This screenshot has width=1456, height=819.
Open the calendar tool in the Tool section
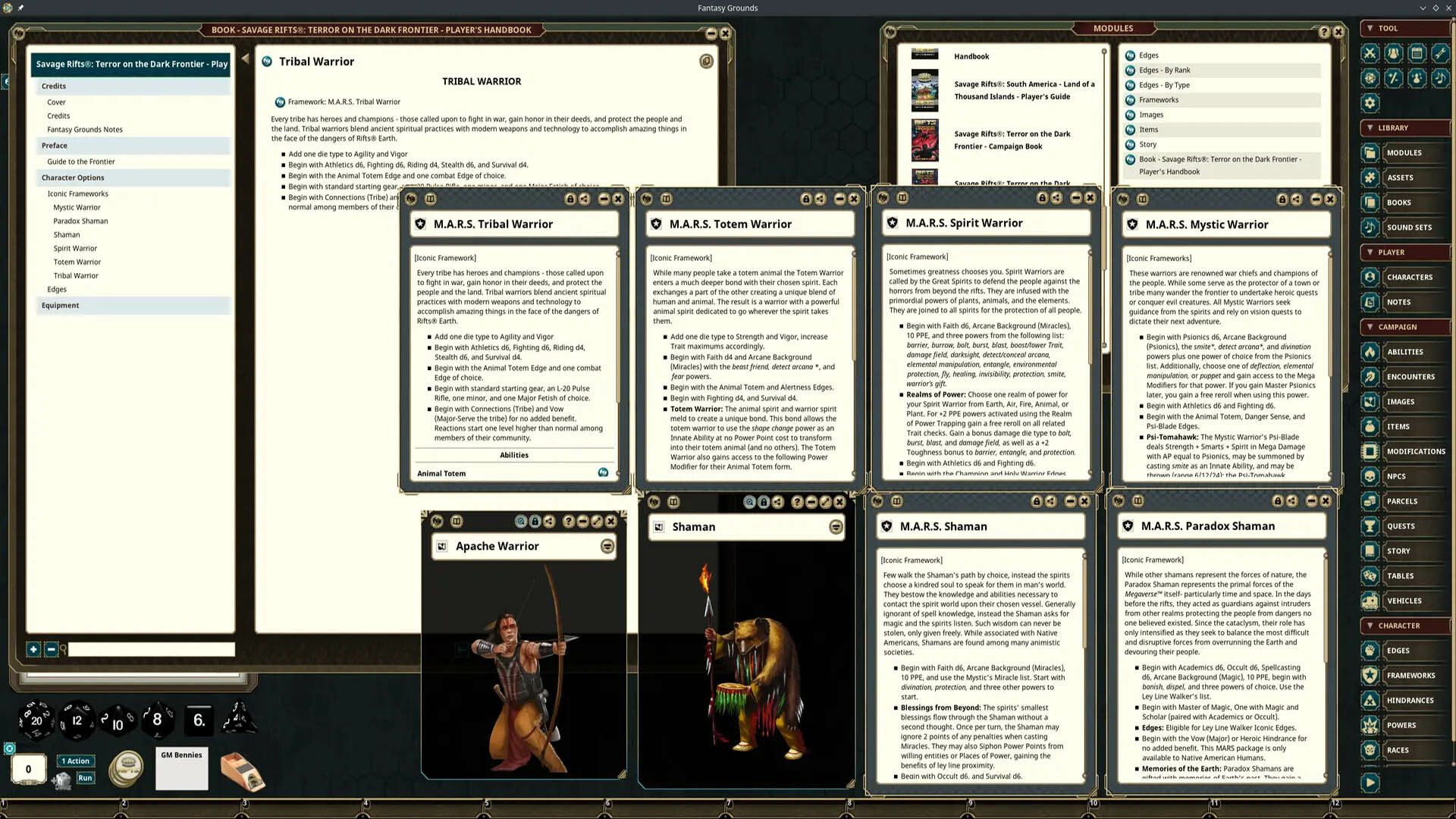pos(1417,53)
